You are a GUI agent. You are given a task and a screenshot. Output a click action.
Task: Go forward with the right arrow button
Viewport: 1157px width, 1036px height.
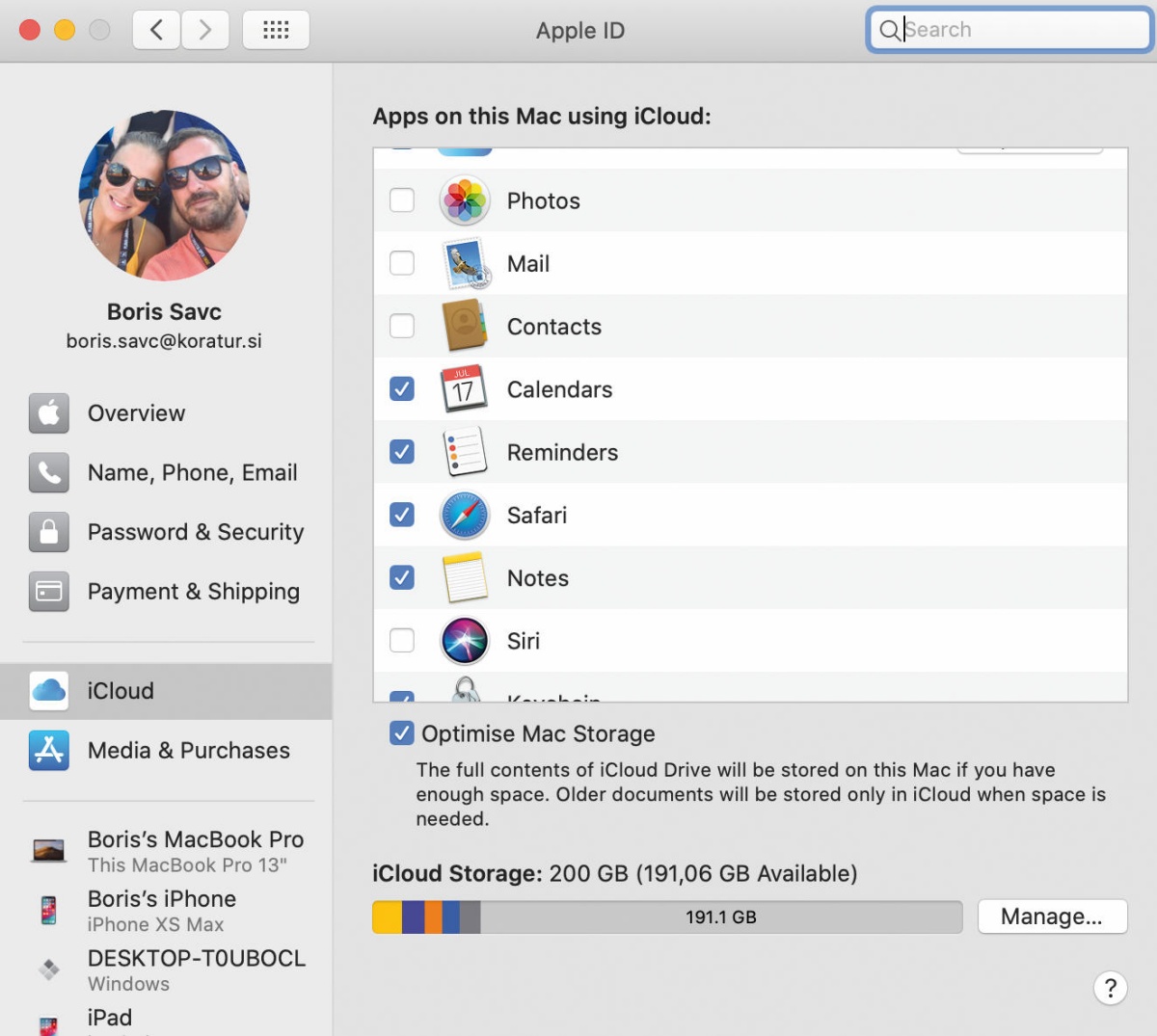(x=205, y=30)
